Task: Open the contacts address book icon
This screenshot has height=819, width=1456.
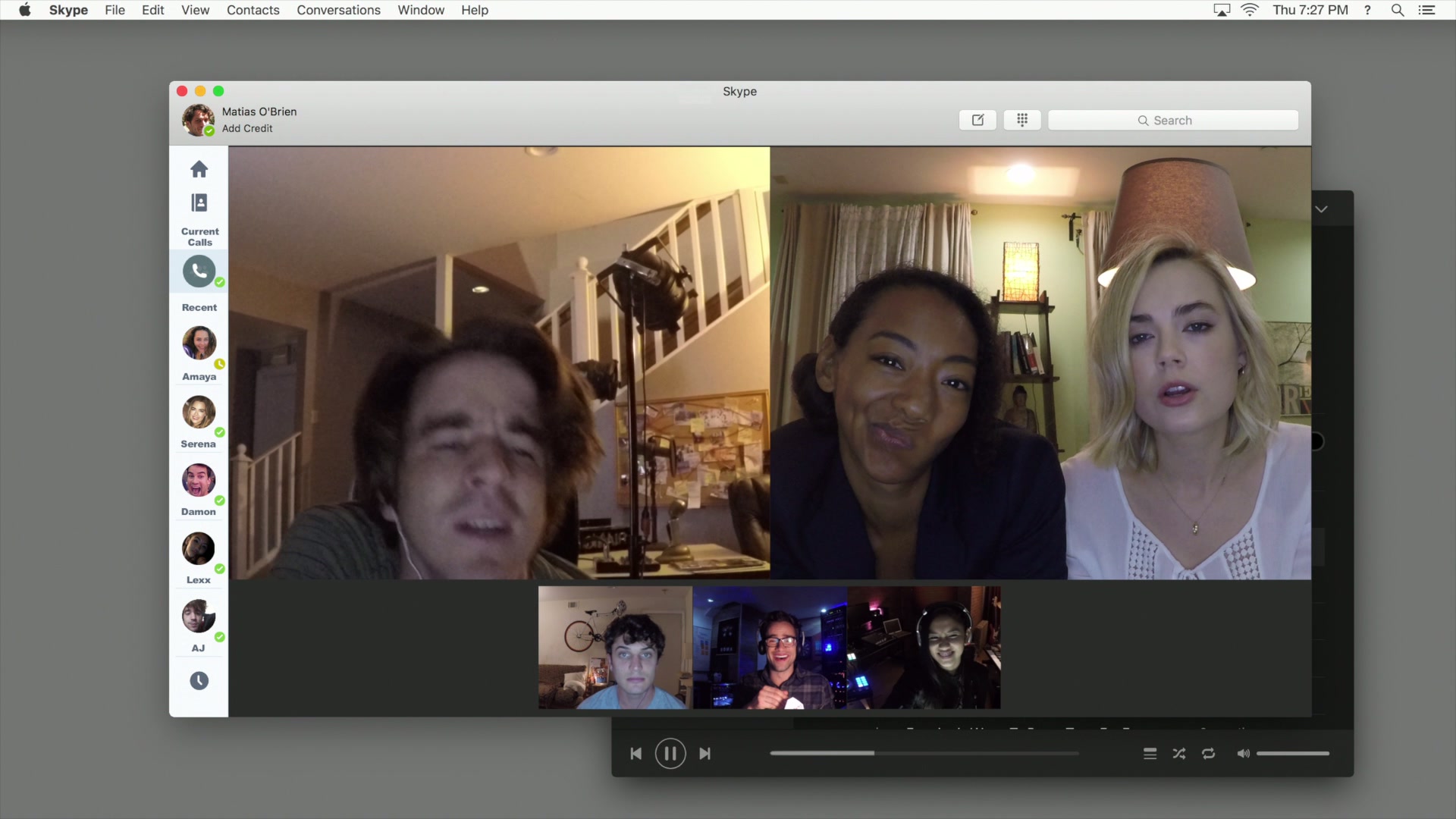Action: 199,202
